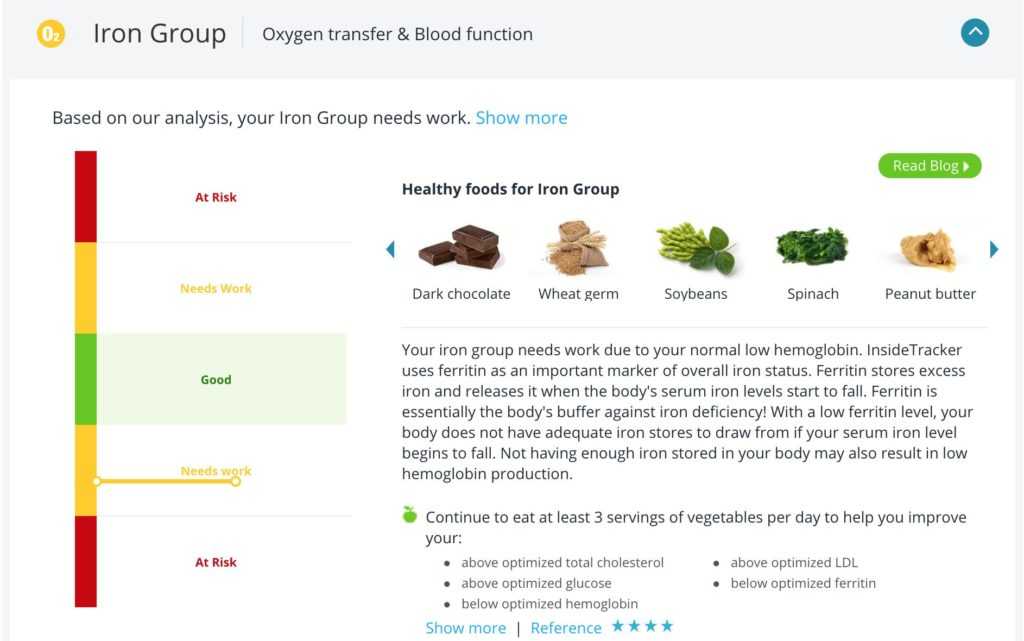
Task: Select the Soybeans image
Action: [696, 249]
